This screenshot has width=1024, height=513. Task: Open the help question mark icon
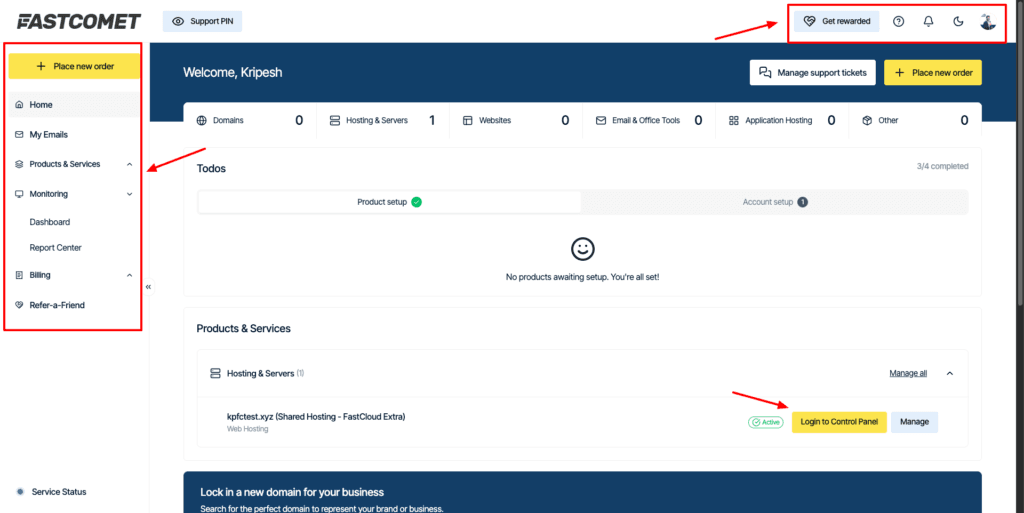coord(899,22)
